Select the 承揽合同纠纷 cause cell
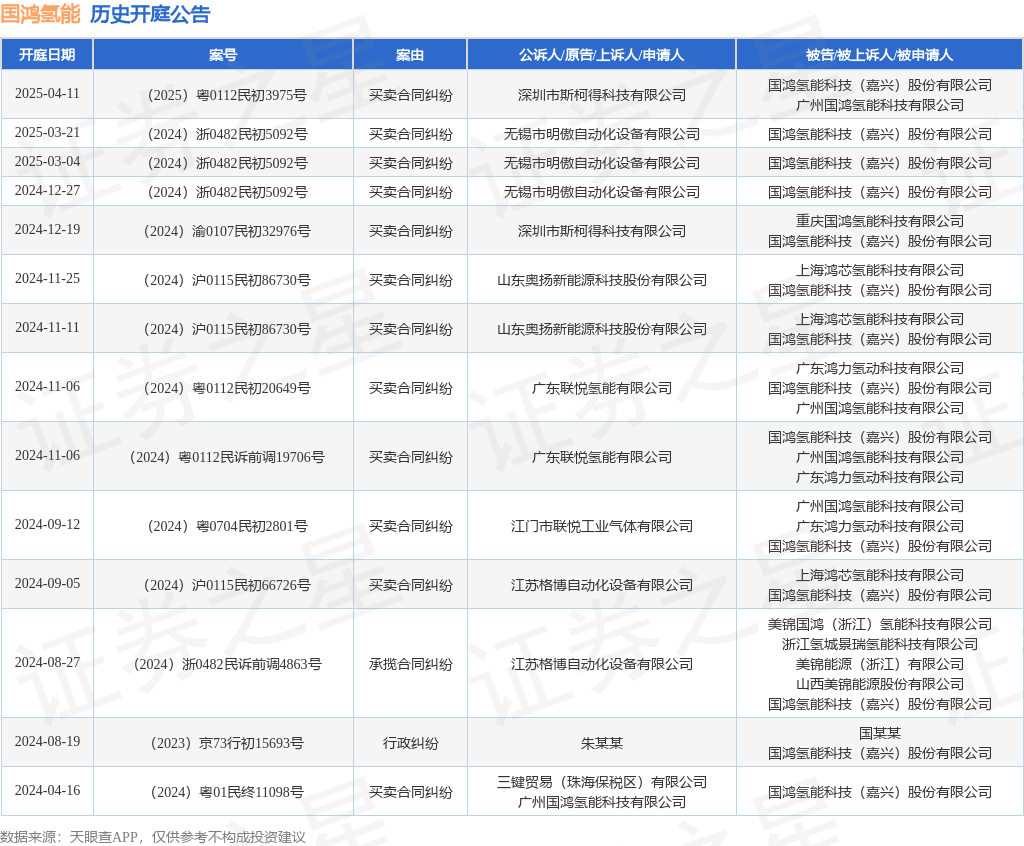1024x846 pixels. click(x=410, y=664)
